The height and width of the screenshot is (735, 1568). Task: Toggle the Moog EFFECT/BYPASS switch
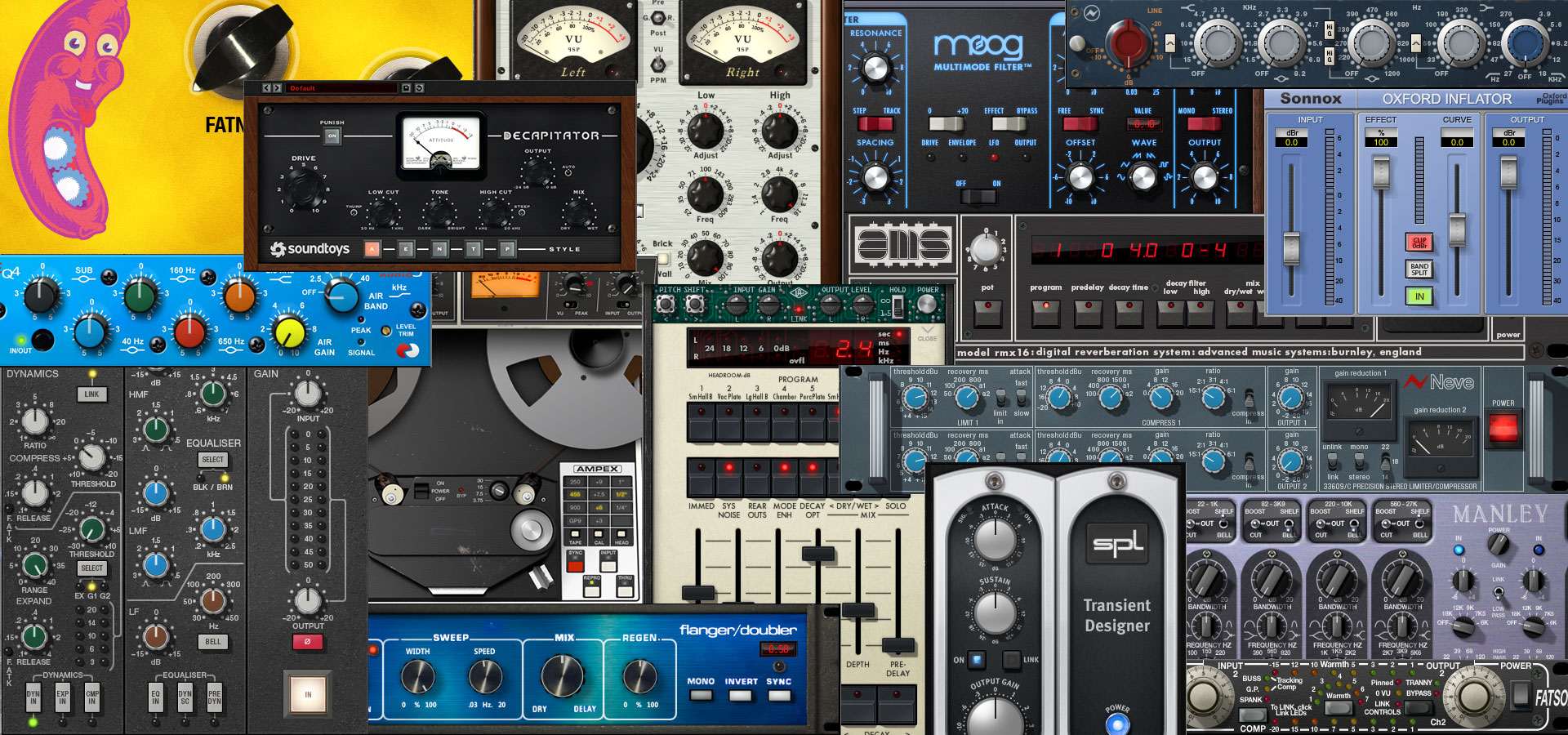tap(1009, 123)
